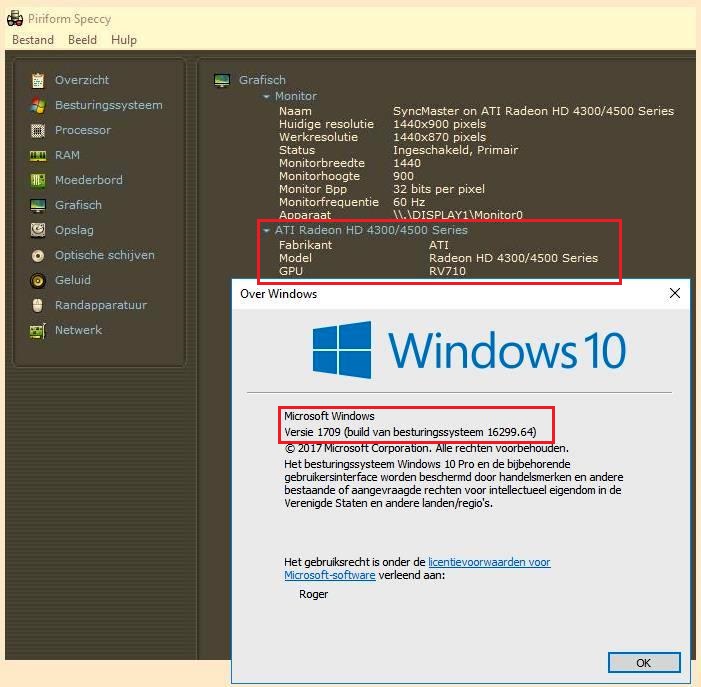Click the Huidige resolutie label
The image size is (701, 687).
click(326, 124)
